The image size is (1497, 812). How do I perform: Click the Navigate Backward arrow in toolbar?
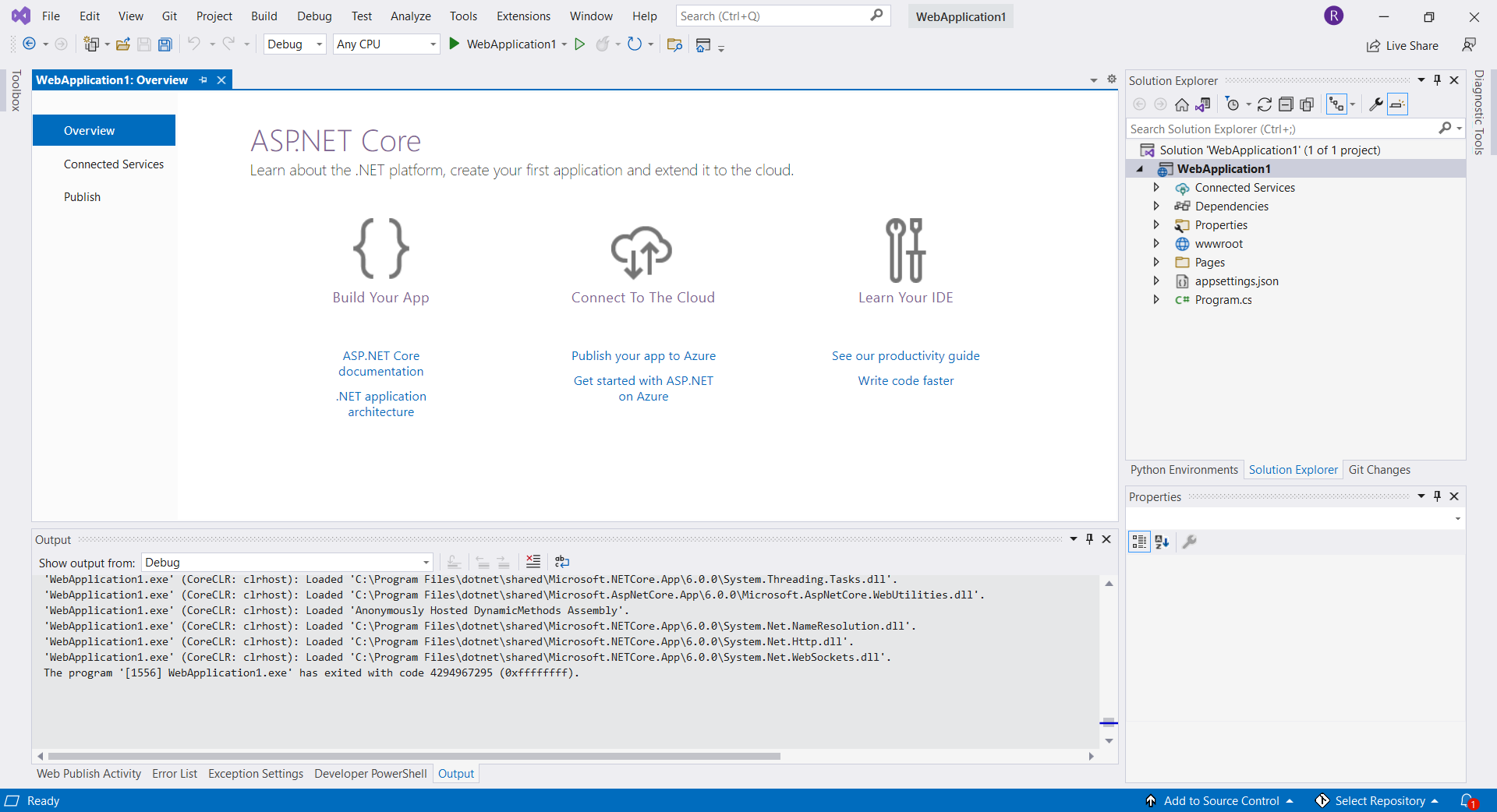[29, 44]
